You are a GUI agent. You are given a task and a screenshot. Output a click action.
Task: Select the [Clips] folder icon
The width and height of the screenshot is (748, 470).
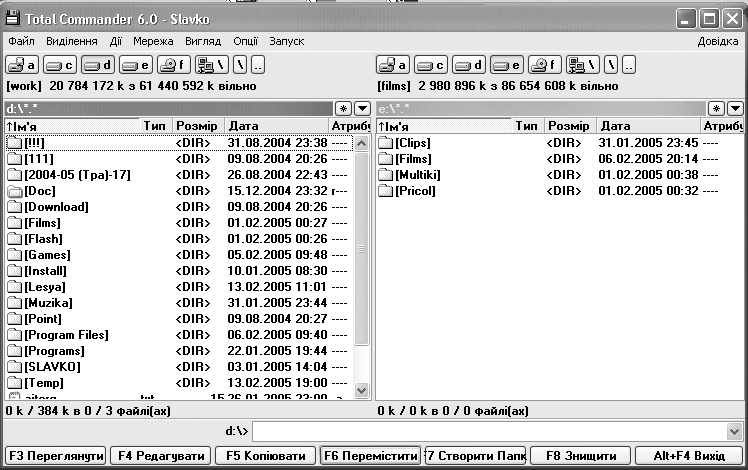[385, 143]
